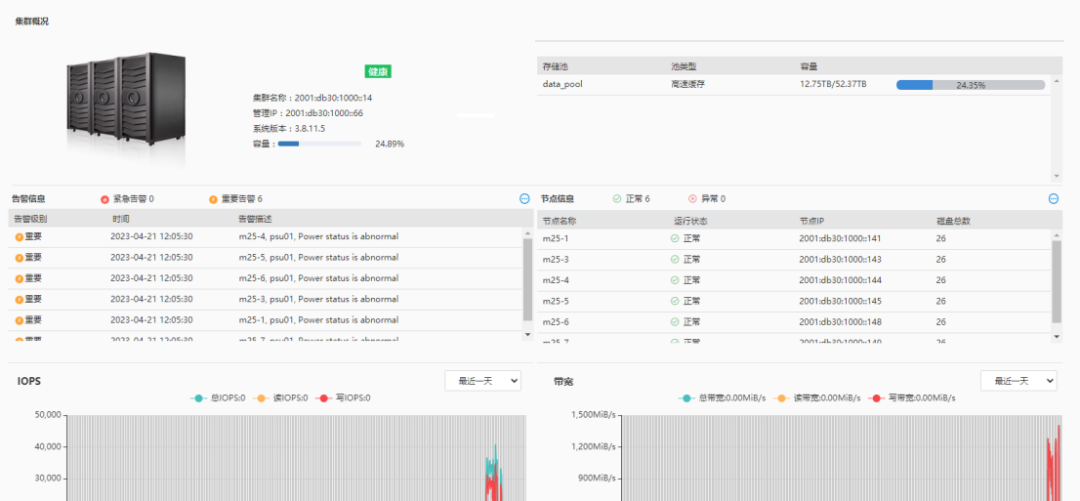Viewport: 1080px width, 501px height.
Task: Click the green status icon for node m25-1
Action: pyautogui.click(x=675, y=238)
